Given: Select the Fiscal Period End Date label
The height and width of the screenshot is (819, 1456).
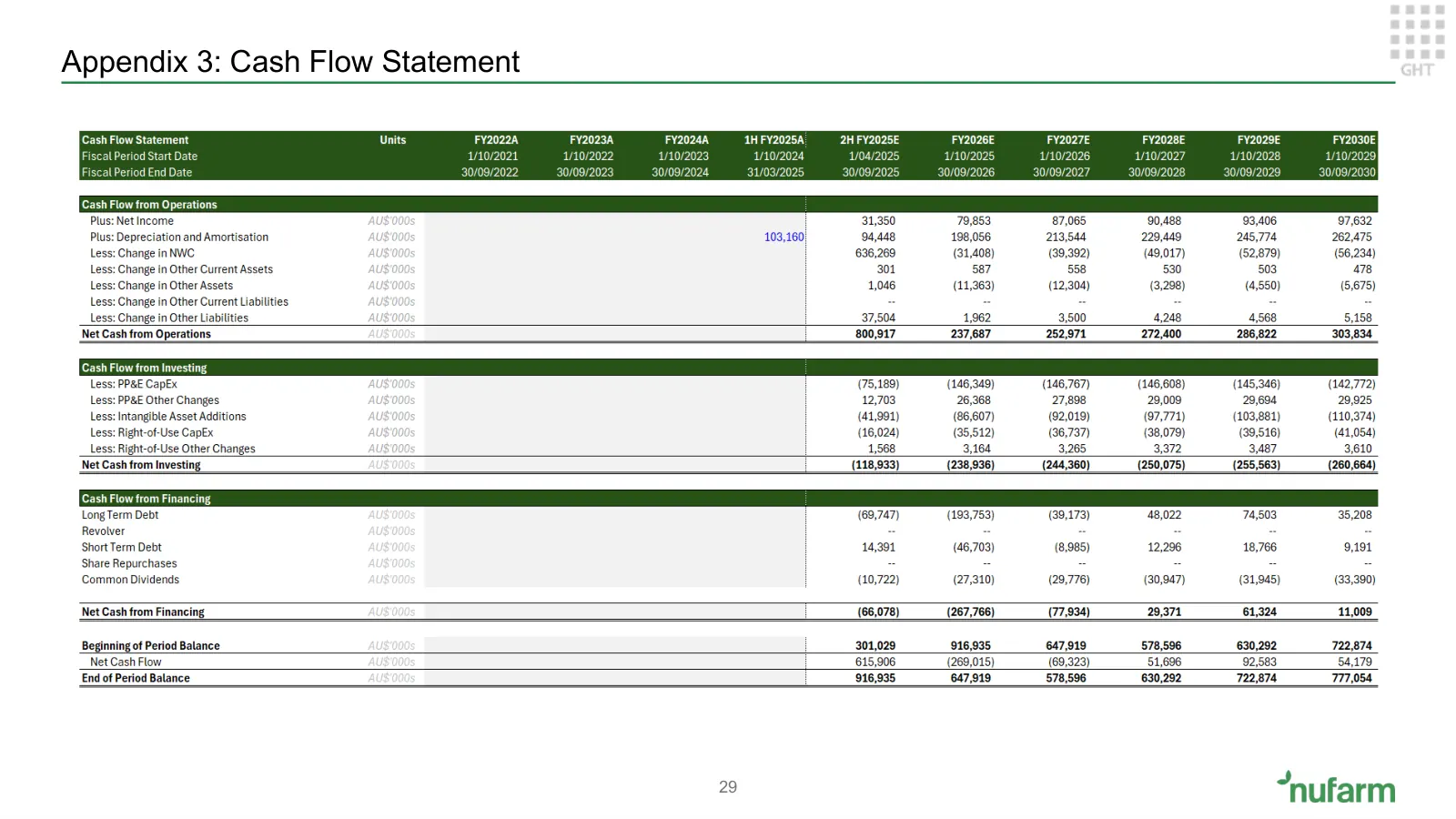Looking at the screenshot, I should click(136, 173).
